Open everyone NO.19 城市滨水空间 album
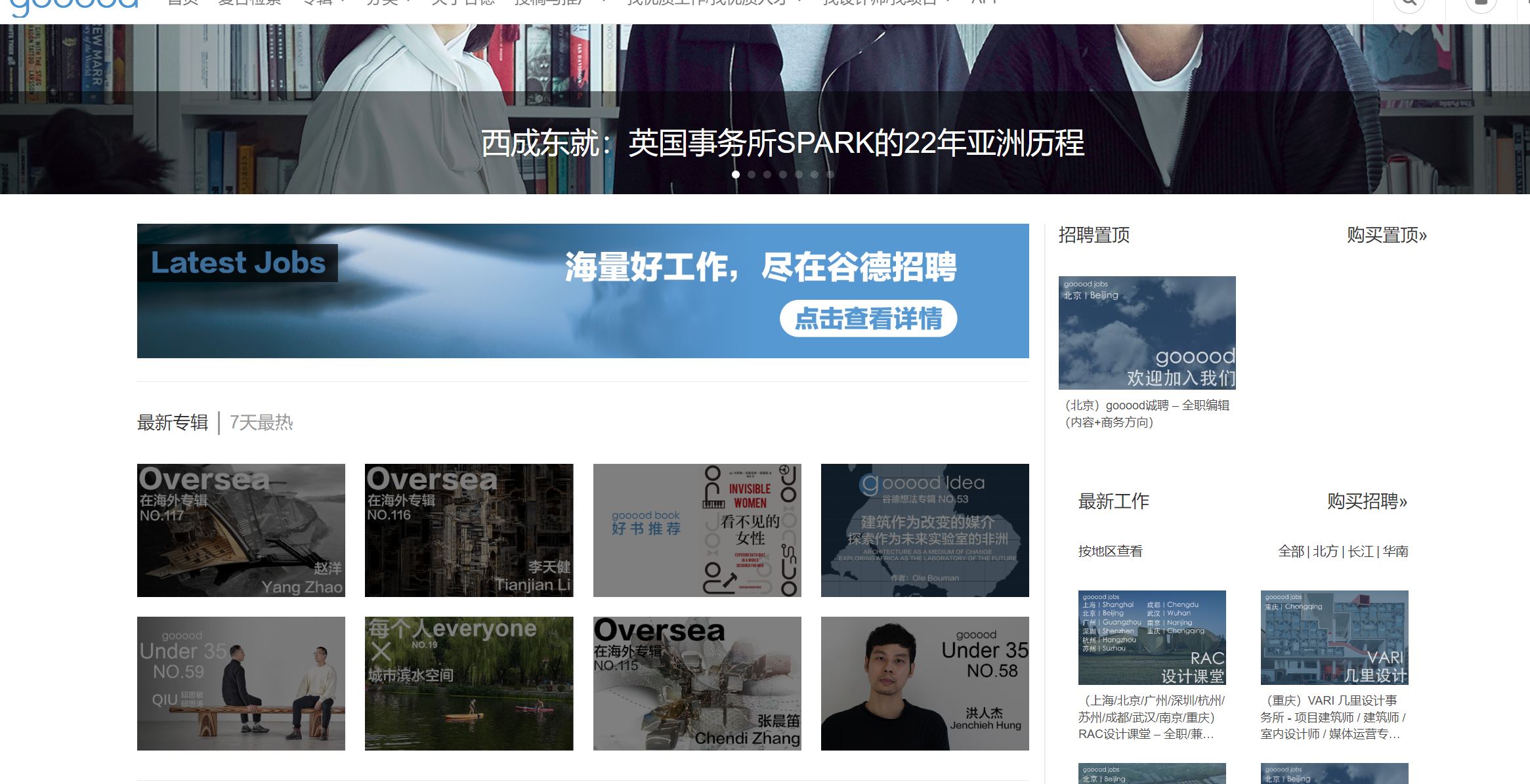Image resolution: width=1530 pixels, height=784 pixels. pyautogui.click(x=469, y=684)
